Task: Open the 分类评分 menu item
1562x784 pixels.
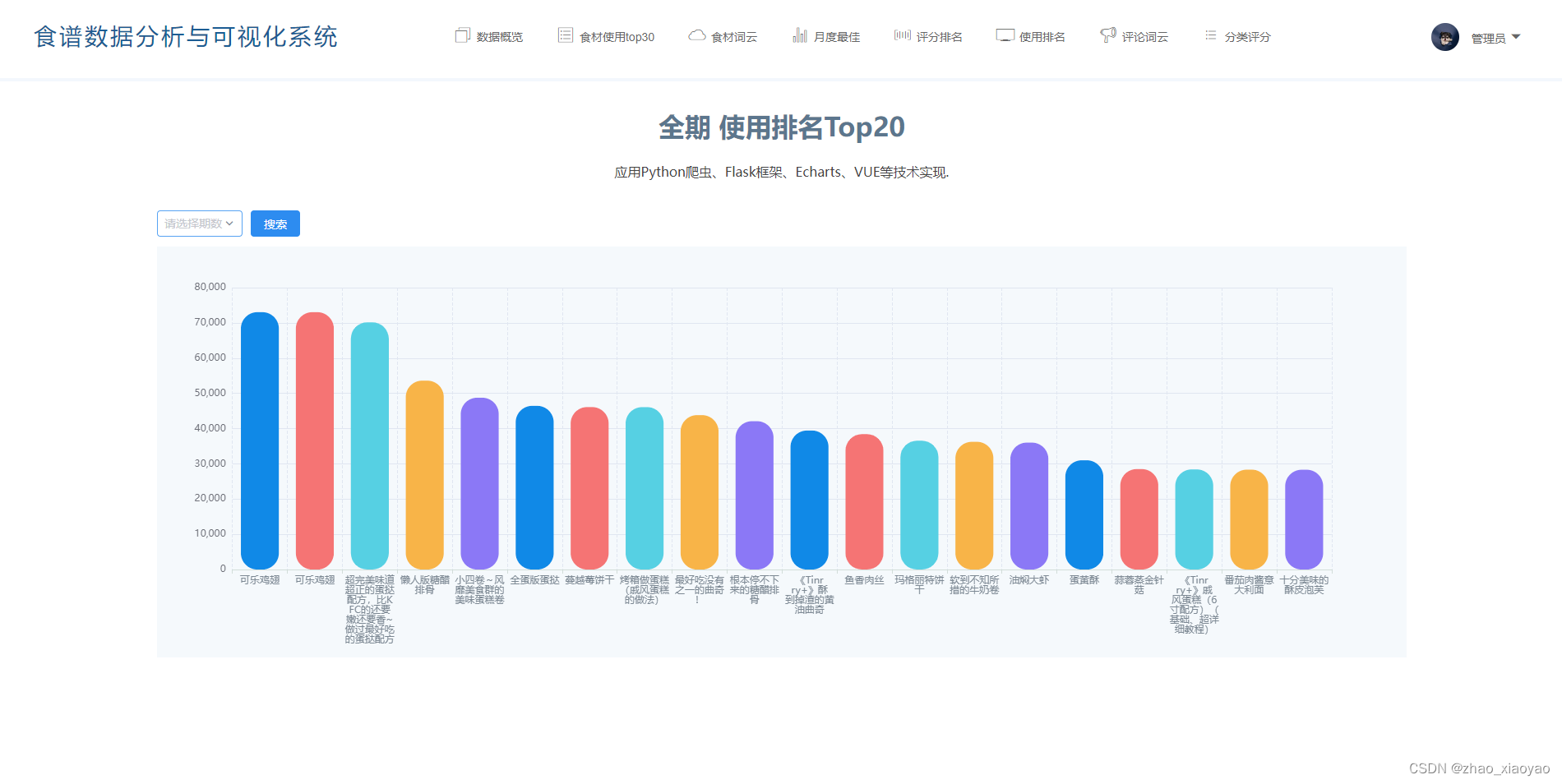Action: click(1237, 36)
